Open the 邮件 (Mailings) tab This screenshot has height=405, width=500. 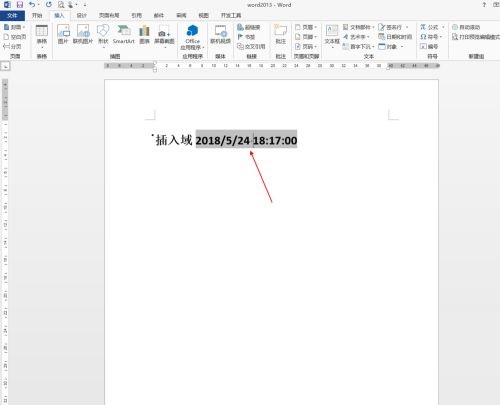click(159, 15)
